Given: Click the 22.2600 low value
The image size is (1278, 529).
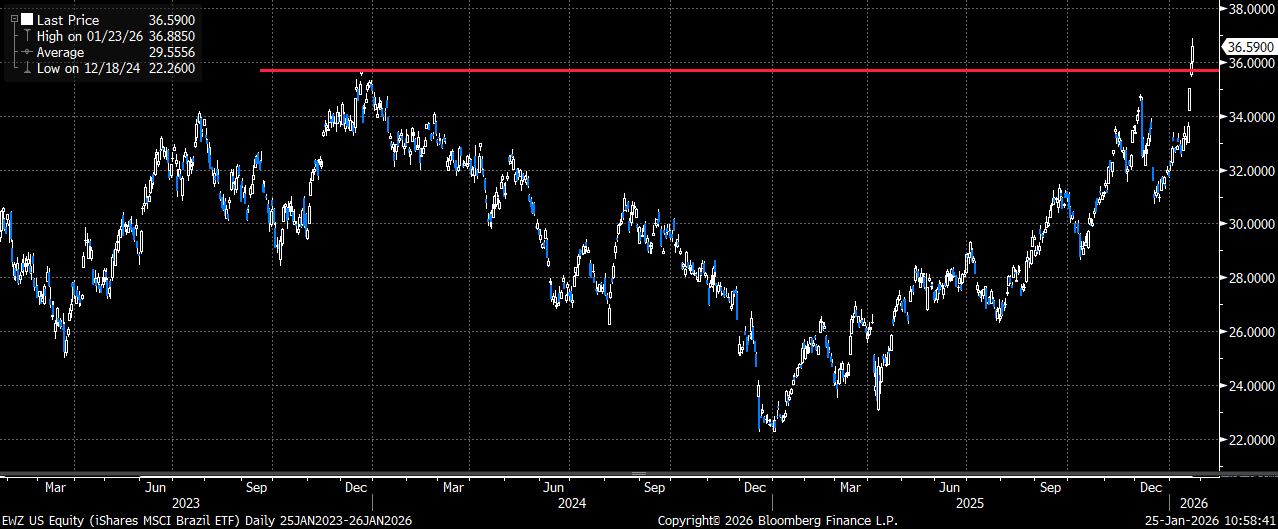Looking at the screenshot, I should coord(171,68).
